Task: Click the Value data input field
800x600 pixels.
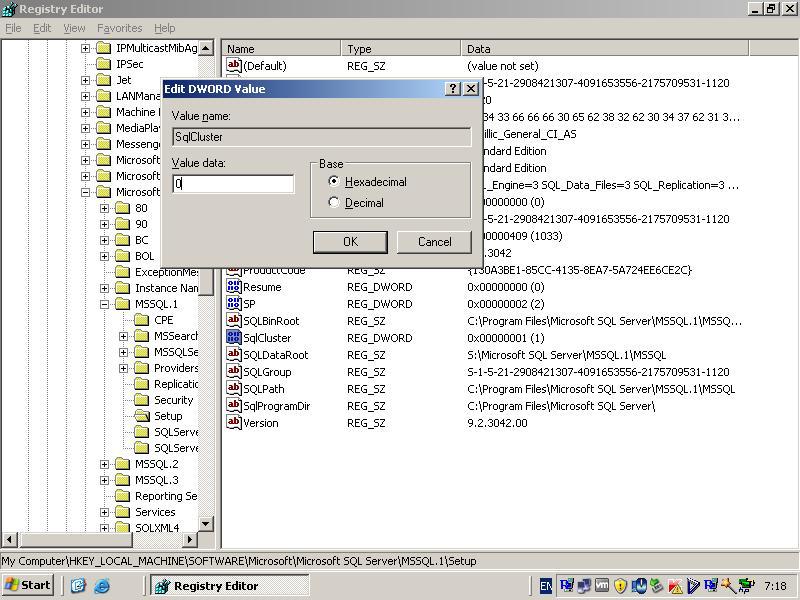Action: coord(233,184)
